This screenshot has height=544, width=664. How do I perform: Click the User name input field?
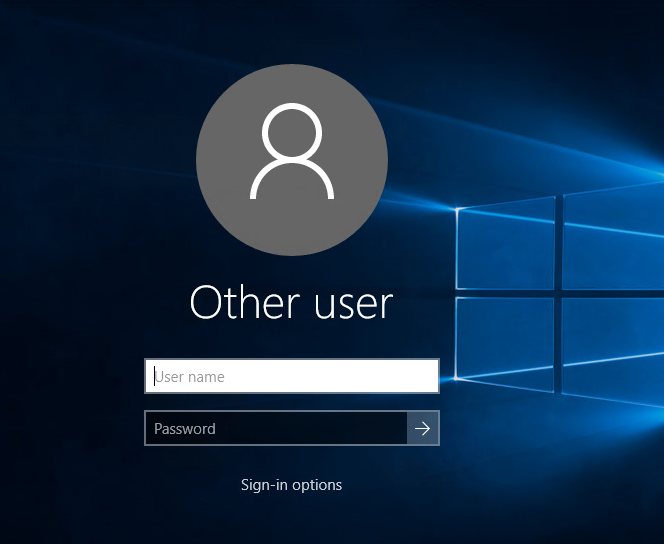point(292,376)
